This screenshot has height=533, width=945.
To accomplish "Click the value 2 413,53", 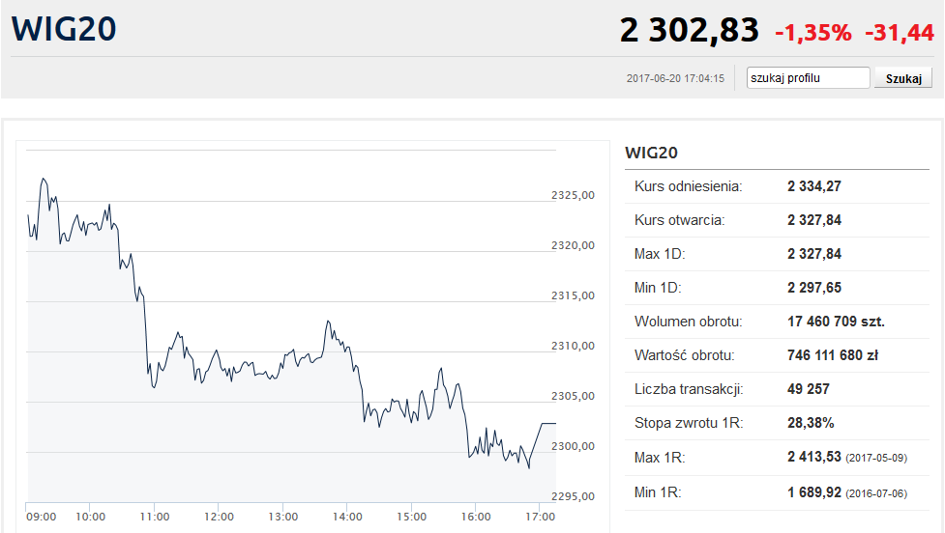I will [814, 456].
